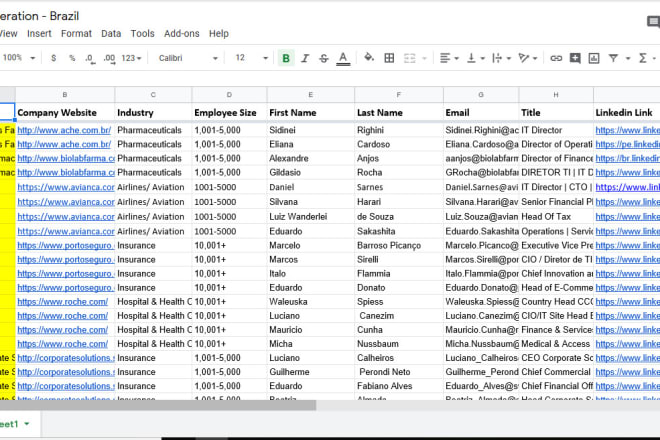Click insert chart icon
The image size is (660, 440).
[594, 58]
